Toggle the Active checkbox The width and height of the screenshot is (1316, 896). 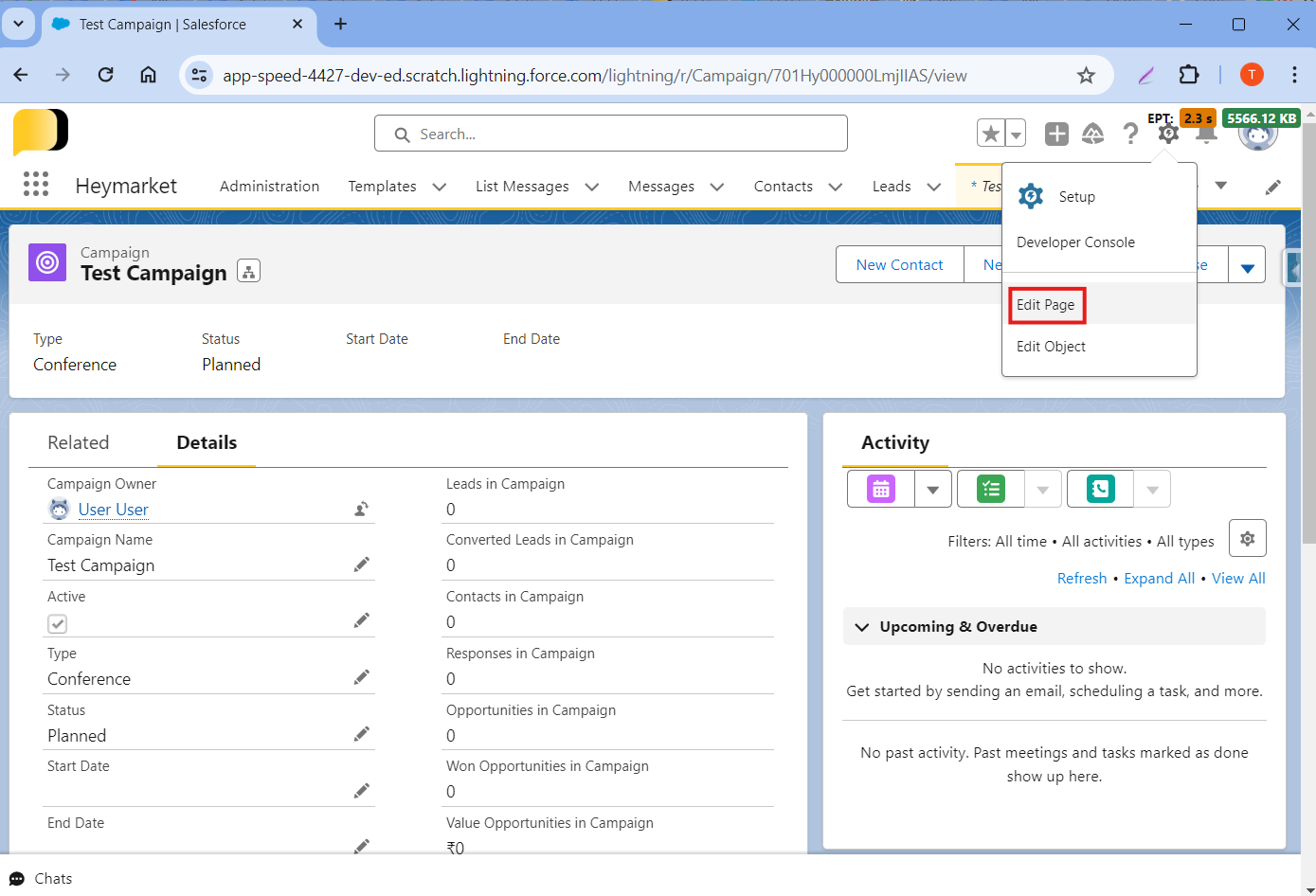click(x=58, y=623)
